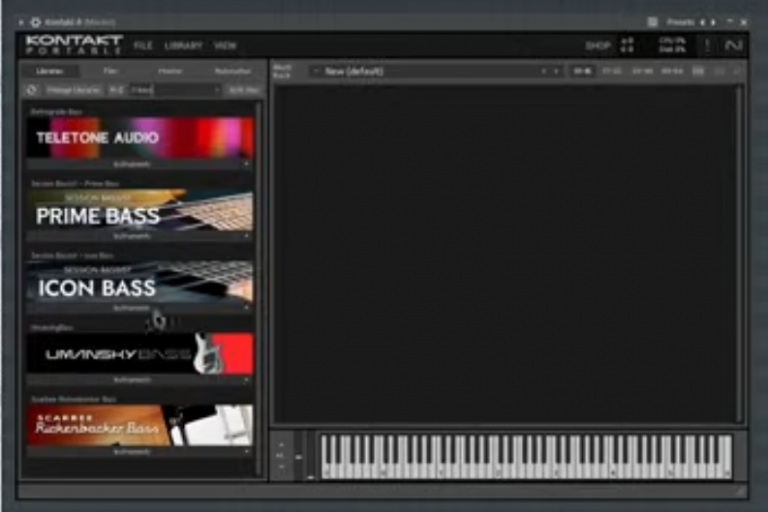Open the arrow menu under Umansky Bass
This screenshot has height=512, width=768.
tap(246, 380)
